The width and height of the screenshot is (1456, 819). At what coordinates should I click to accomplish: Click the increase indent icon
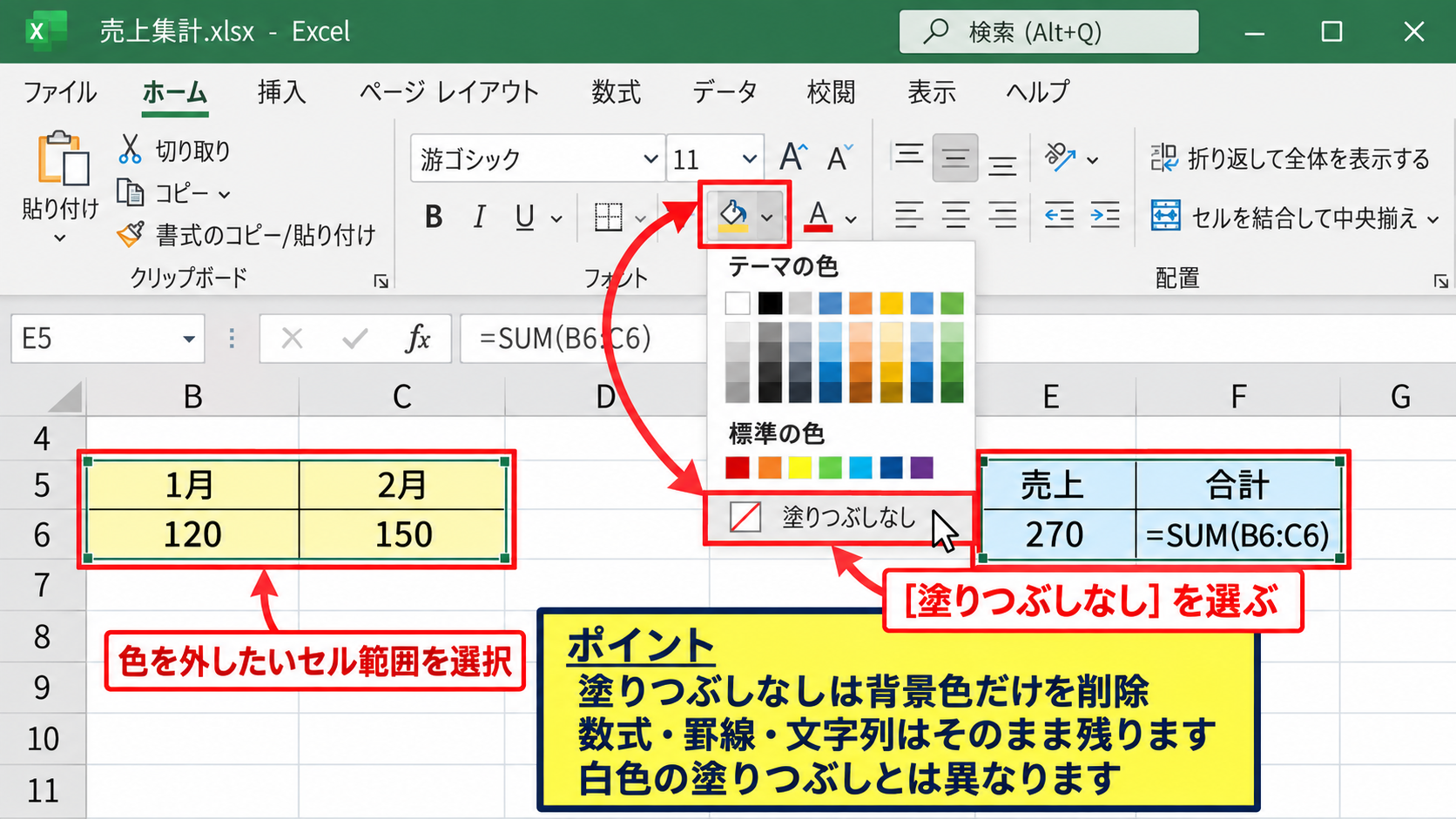(x=1105, y=215)
